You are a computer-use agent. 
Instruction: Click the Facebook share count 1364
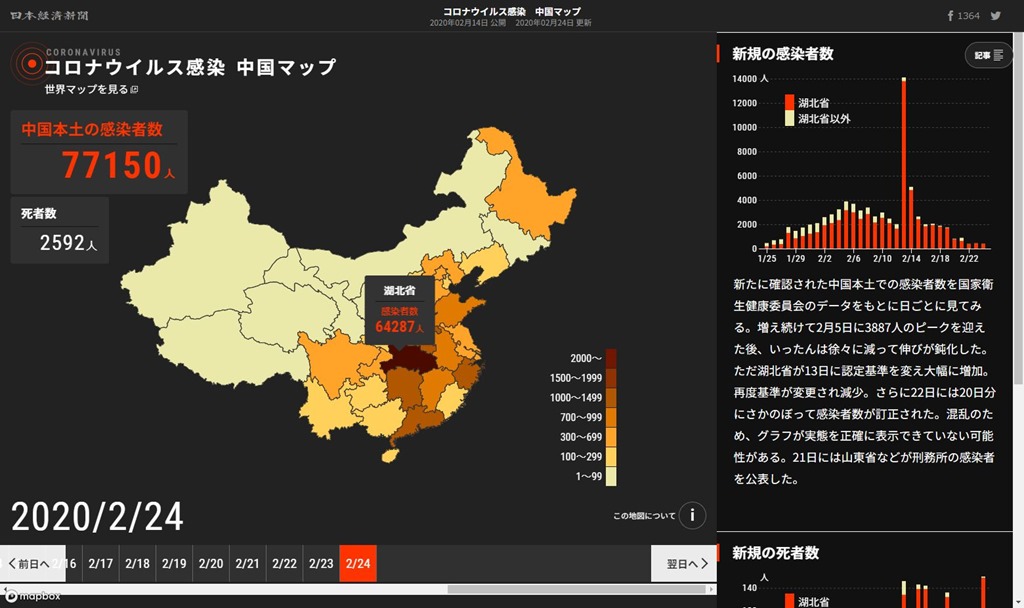(x=968, y=16)
